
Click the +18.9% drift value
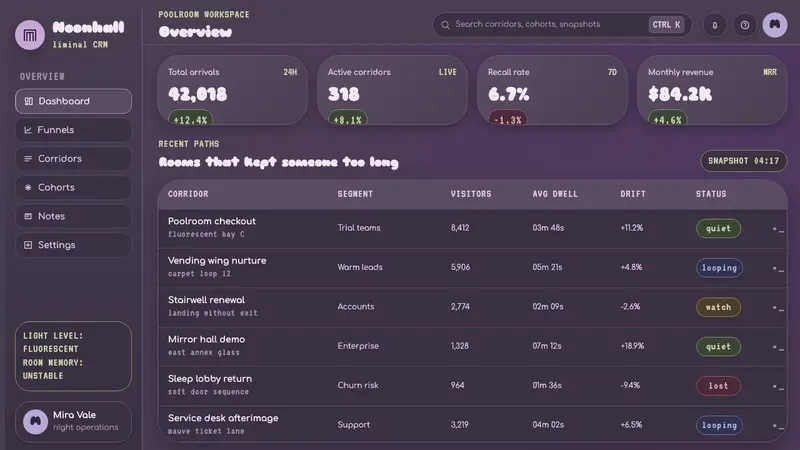tap(632, 346)
